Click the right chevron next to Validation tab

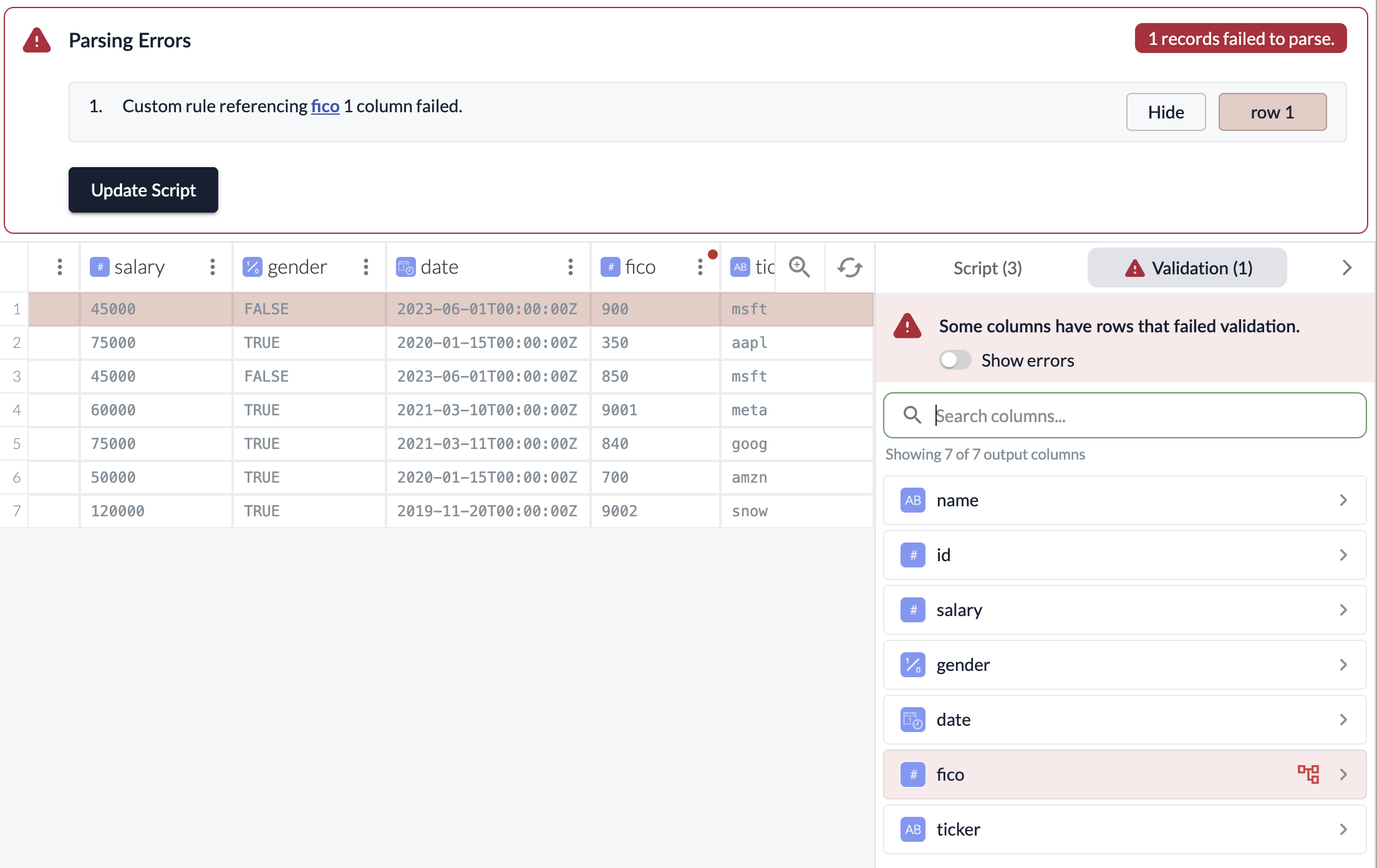(1347, 268)
